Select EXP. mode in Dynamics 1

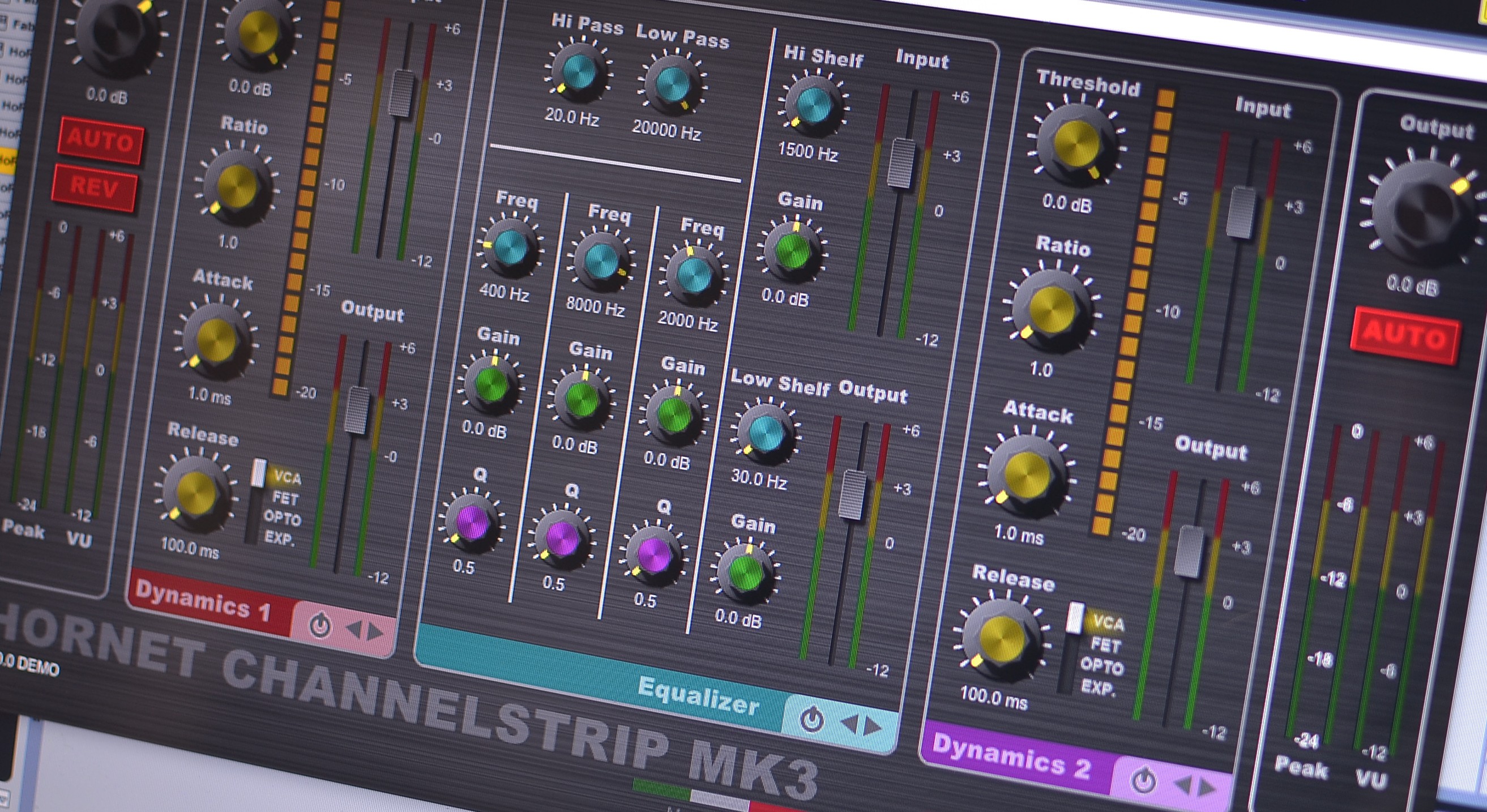tap(279, 538)
